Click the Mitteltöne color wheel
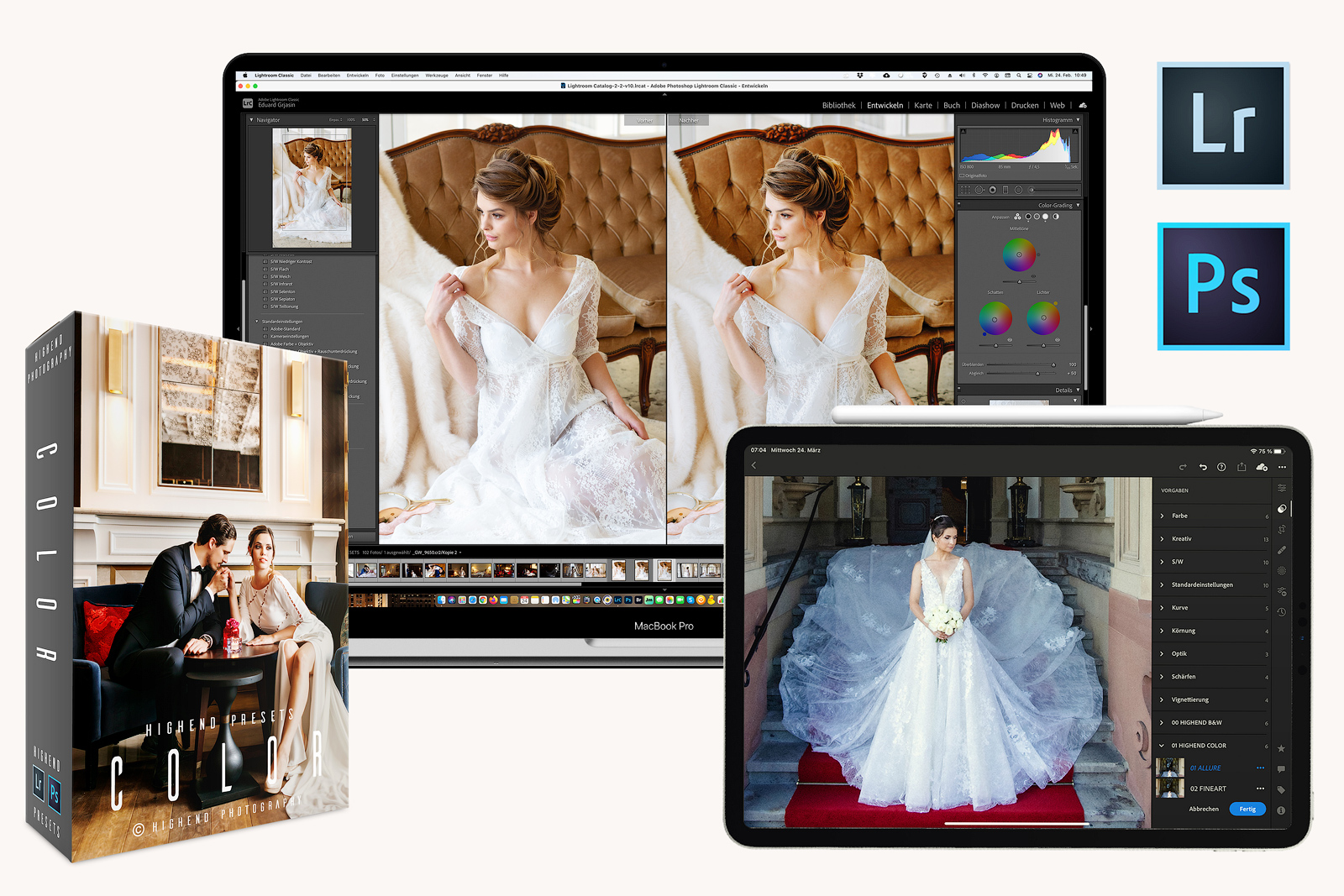The width and height of the screenshot is (1344, 896). [x=1019, y=254]
